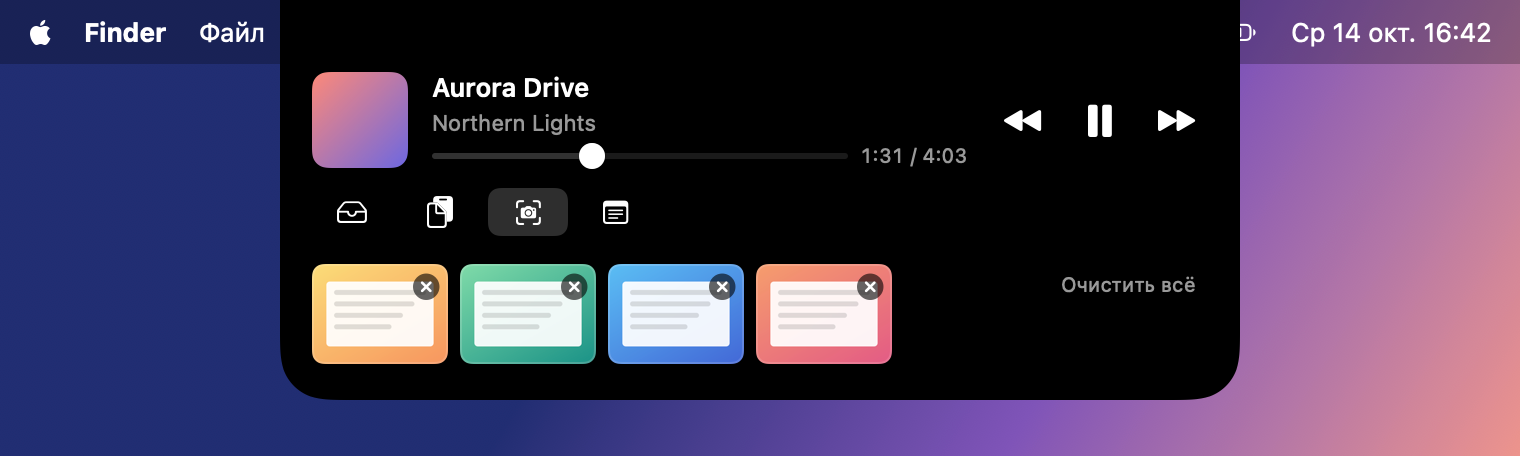Open the blue screenshot thumbnail

pyautogui.click(x=676, y=314)
